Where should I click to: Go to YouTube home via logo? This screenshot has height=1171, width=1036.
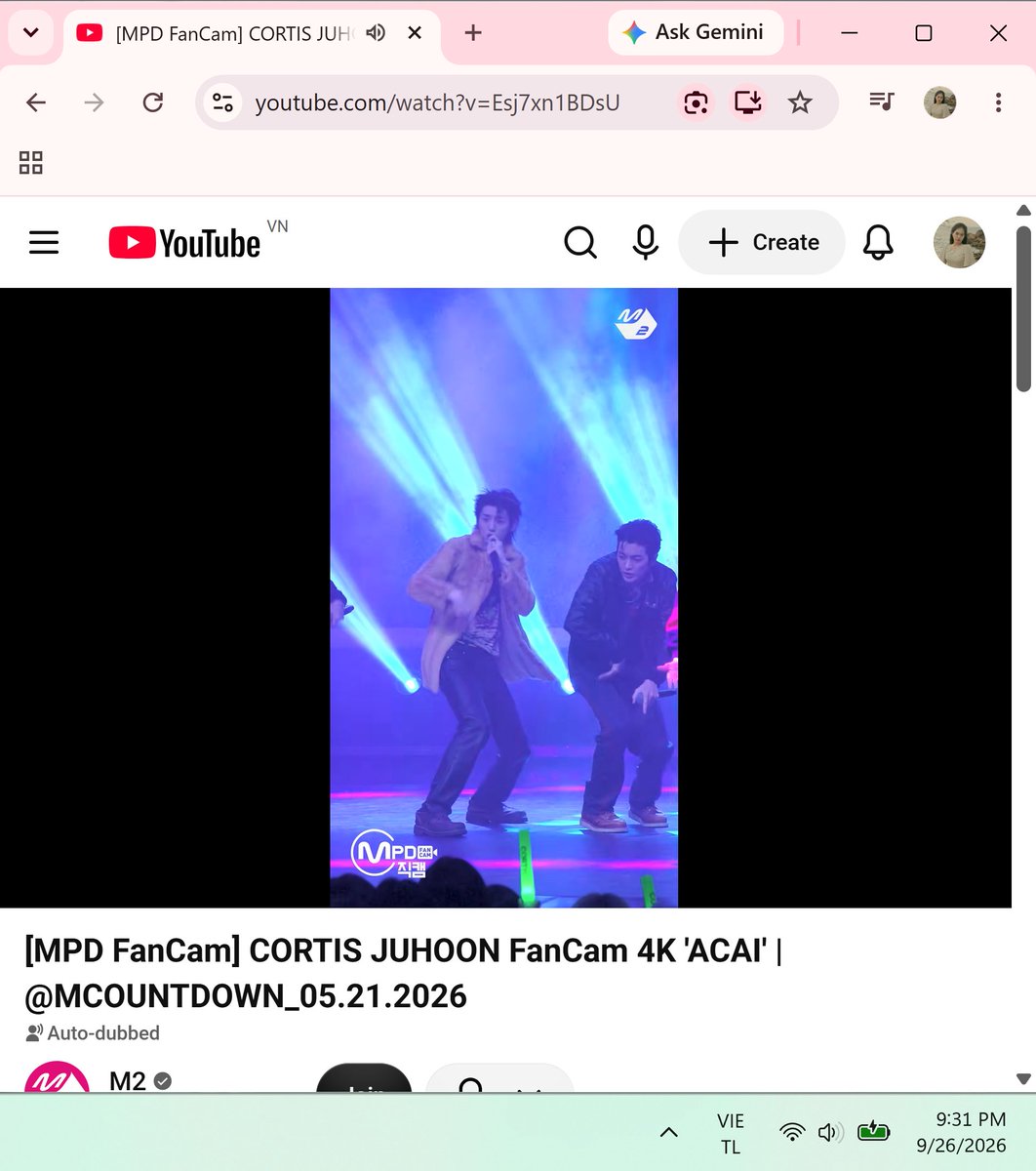coord(185,242)
